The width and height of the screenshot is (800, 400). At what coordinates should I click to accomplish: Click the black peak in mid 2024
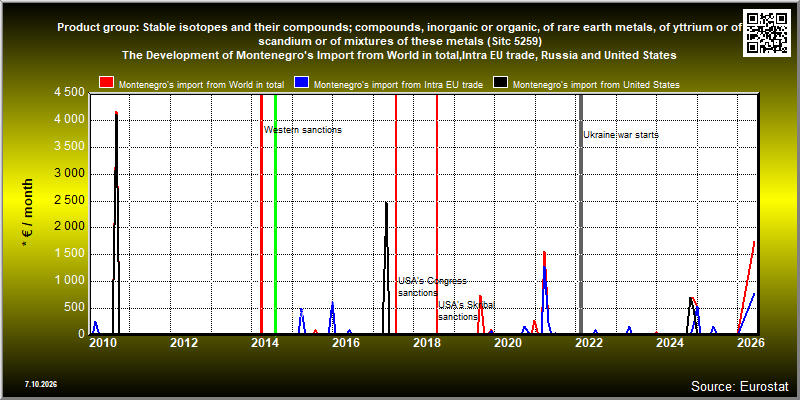690,298
